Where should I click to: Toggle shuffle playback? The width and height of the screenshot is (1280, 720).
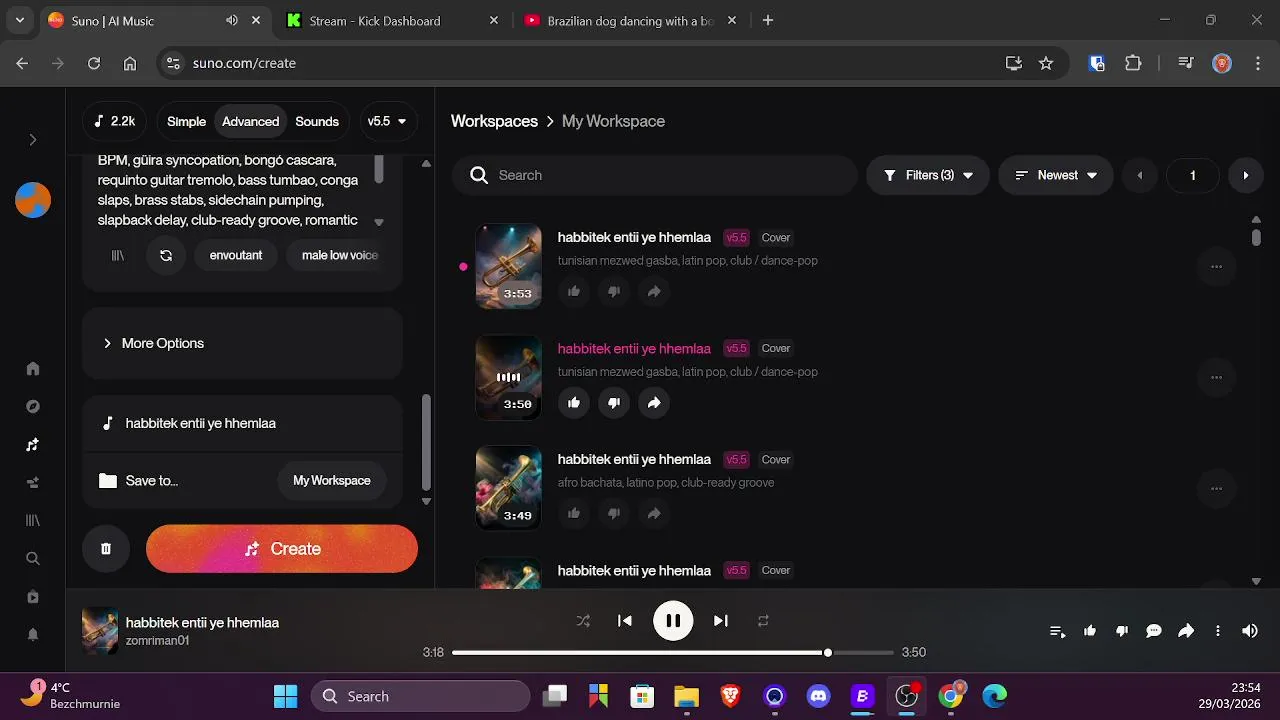click(x=583, y=621)
